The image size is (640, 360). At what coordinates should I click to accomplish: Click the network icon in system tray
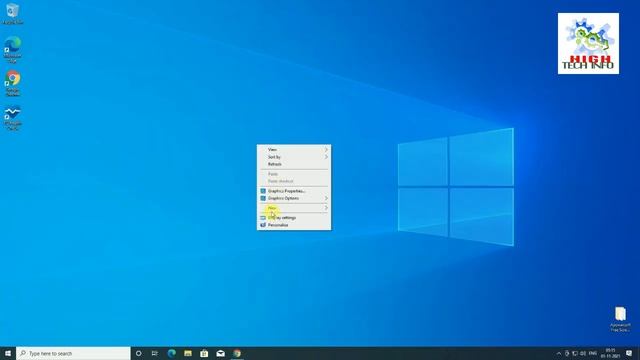(x=575, y=353)
